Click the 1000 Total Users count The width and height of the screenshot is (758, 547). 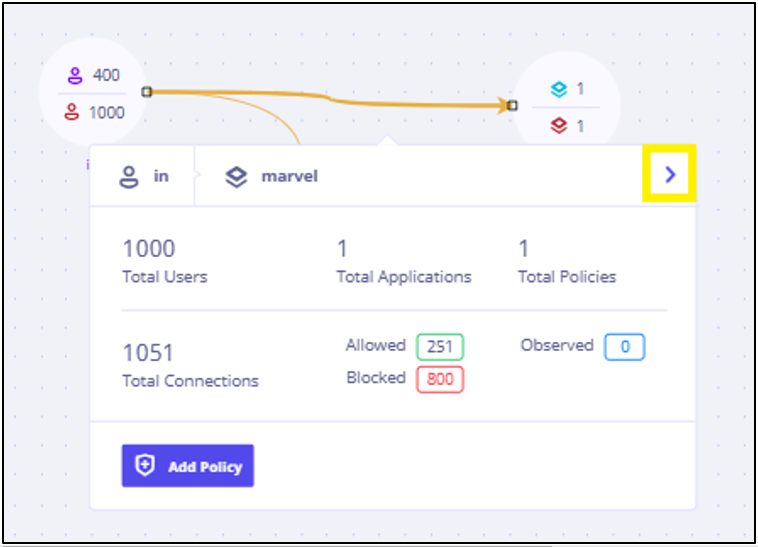(x=149, y=249)
